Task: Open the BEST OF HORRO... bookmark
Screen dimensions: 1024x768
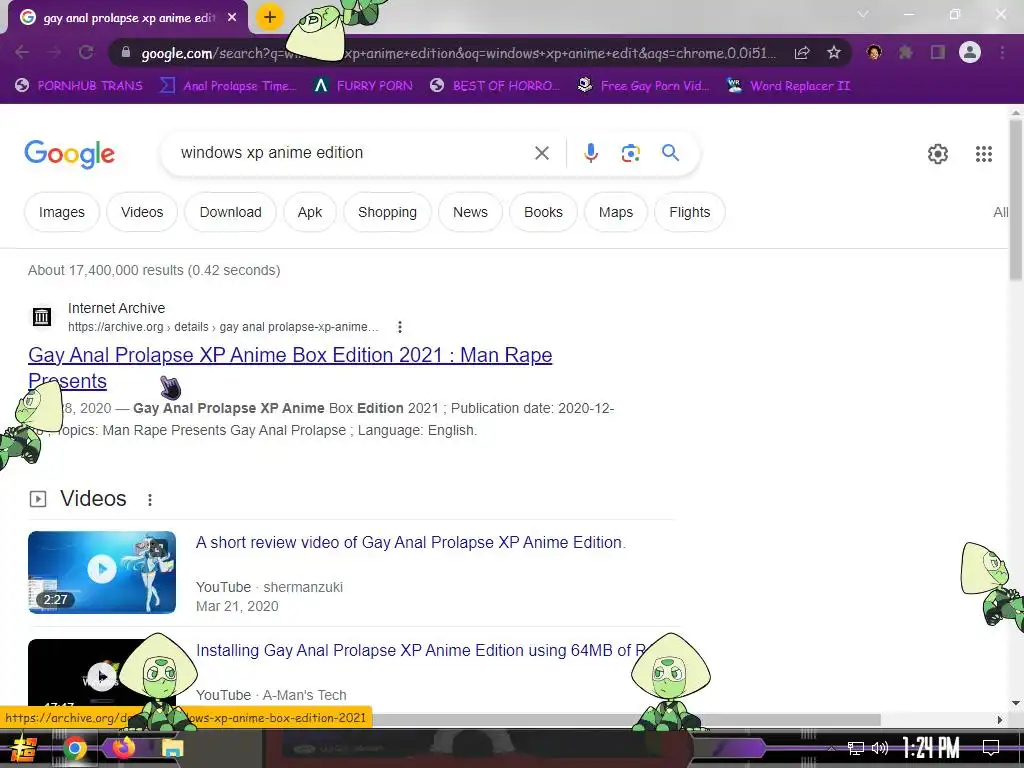Action: (496, 86)
